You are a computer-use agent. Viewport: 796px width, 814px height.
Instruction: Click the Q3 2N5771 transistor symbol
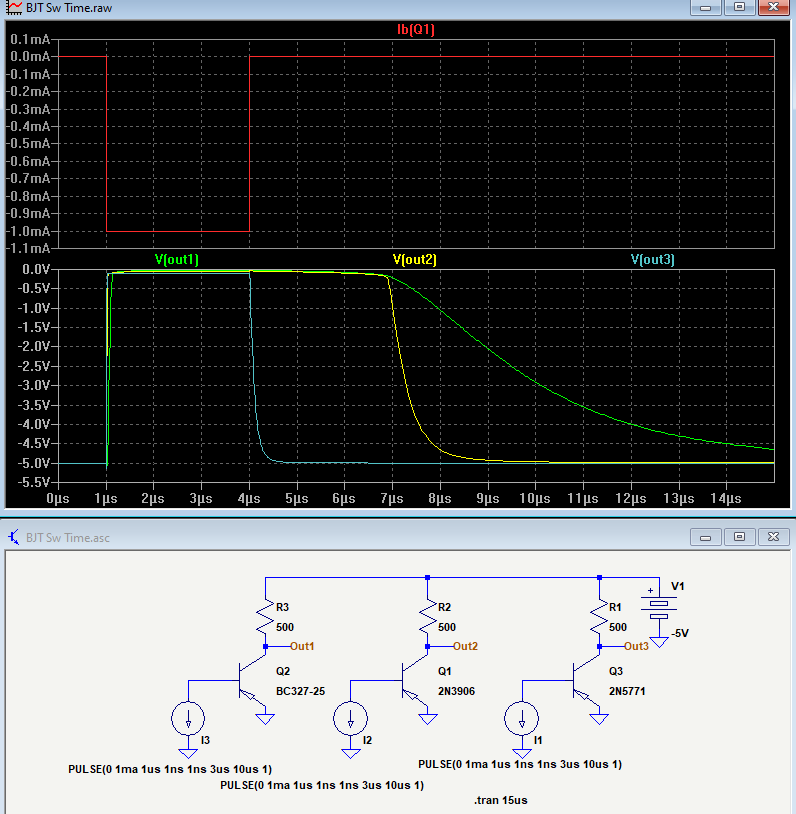[586, 680]
